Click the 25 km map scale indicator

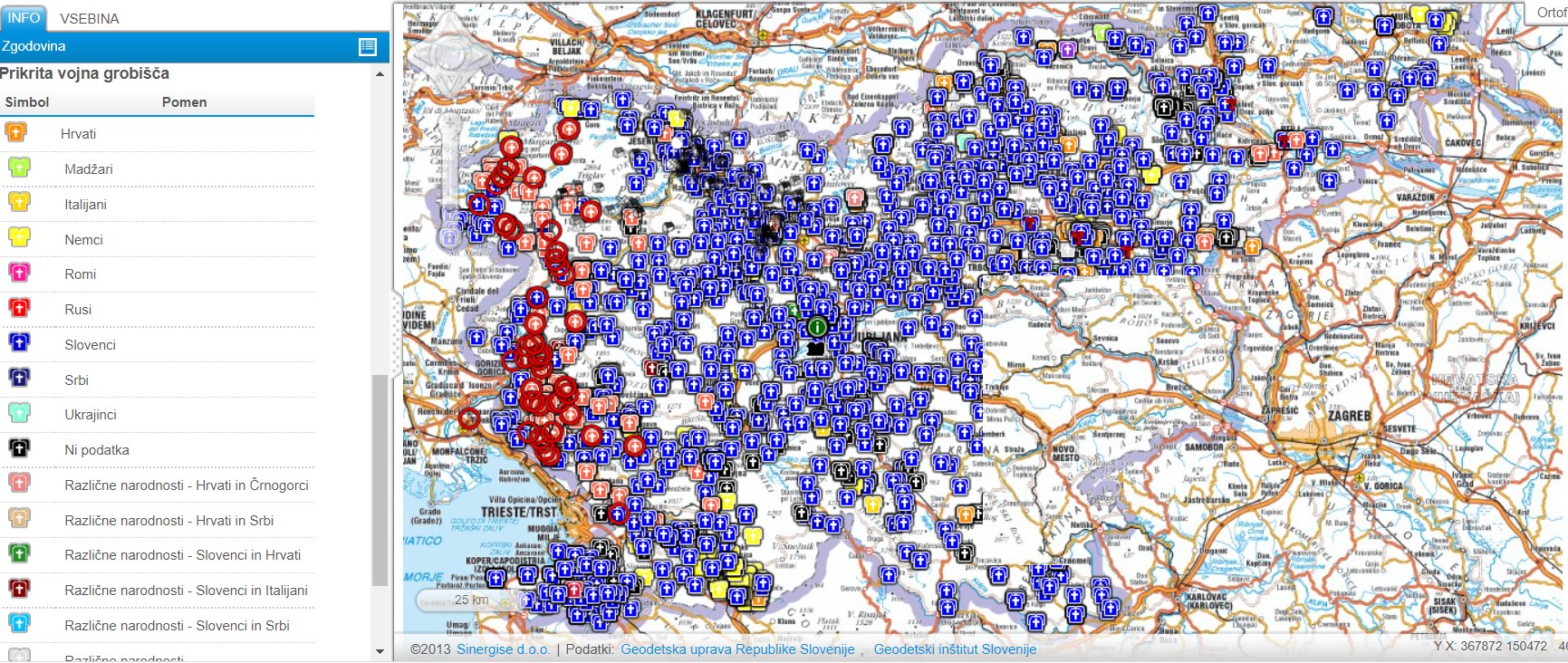tap(471, 600)
